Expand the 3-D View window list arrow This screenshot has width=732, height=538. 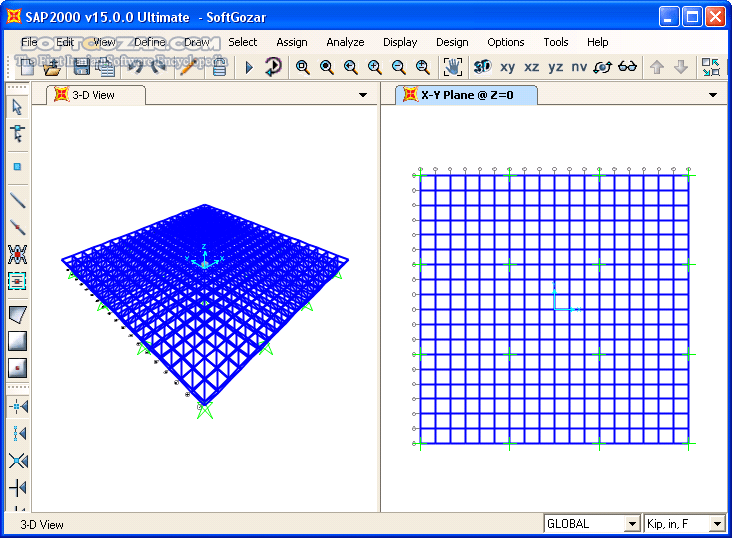[363, 95]
